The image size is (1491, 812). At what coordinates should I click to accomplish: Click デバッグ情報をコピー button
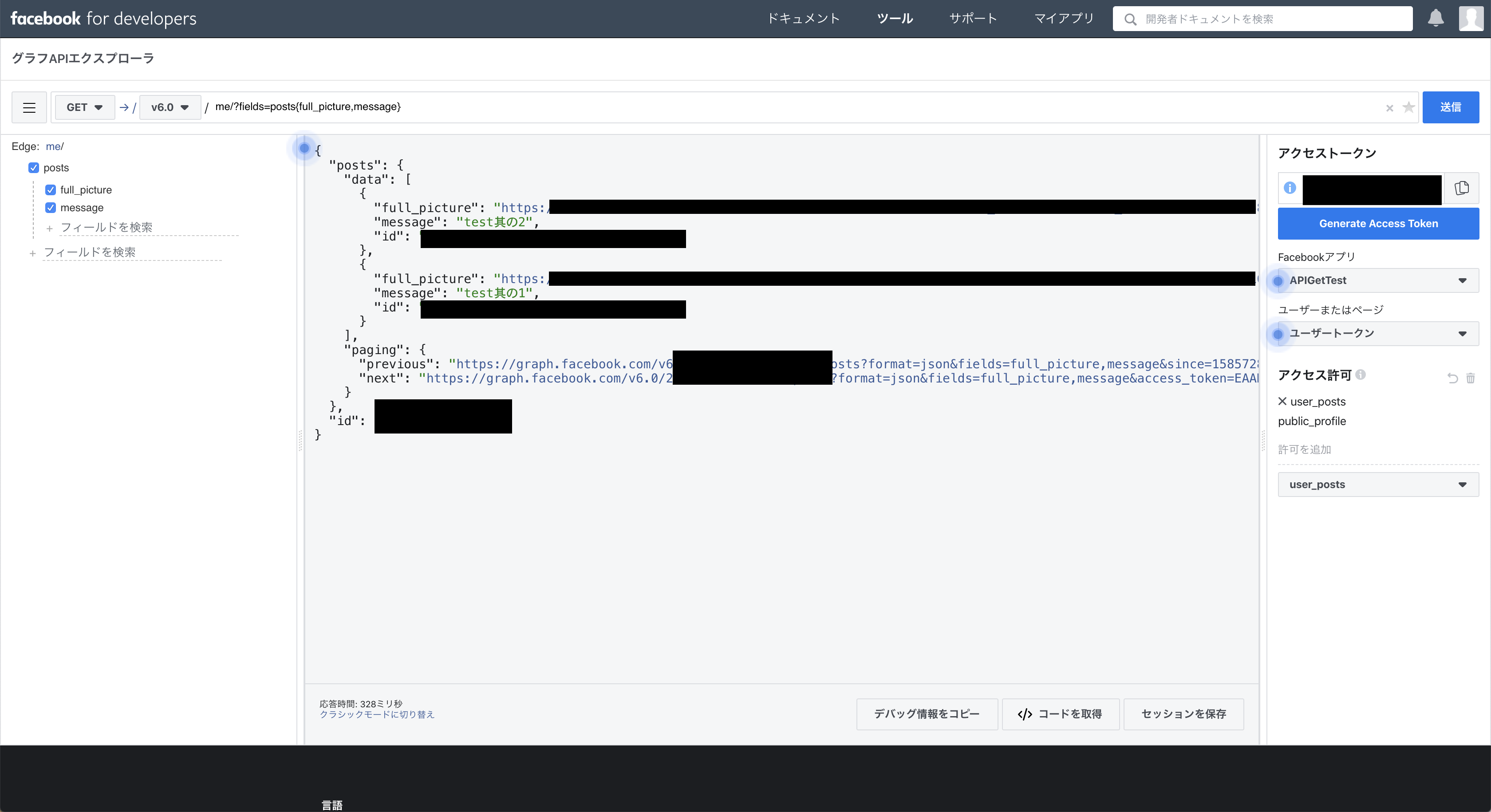tap(927, 714)
